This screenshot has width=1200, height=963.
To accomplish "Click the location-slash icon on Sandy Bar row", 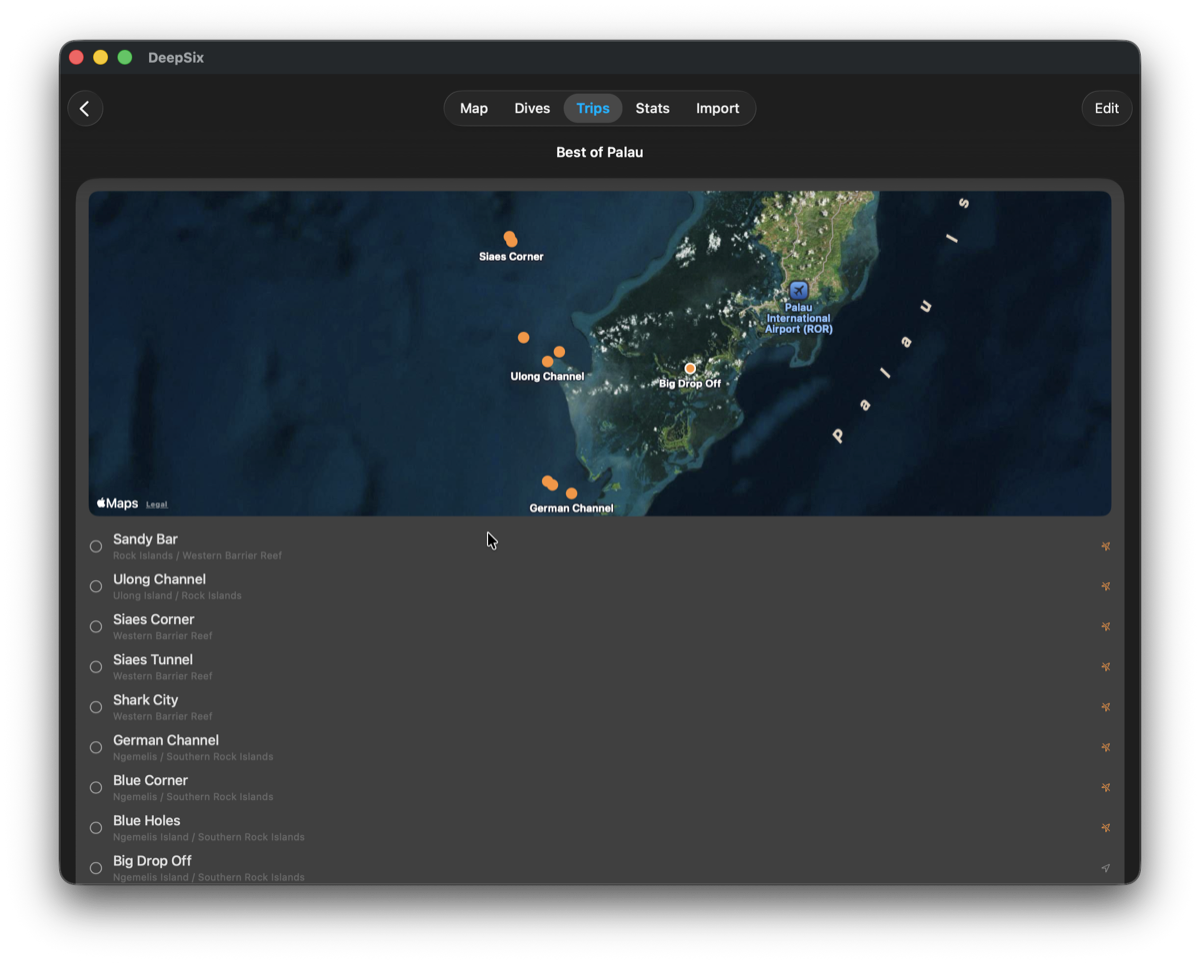I will (1105, 547).
